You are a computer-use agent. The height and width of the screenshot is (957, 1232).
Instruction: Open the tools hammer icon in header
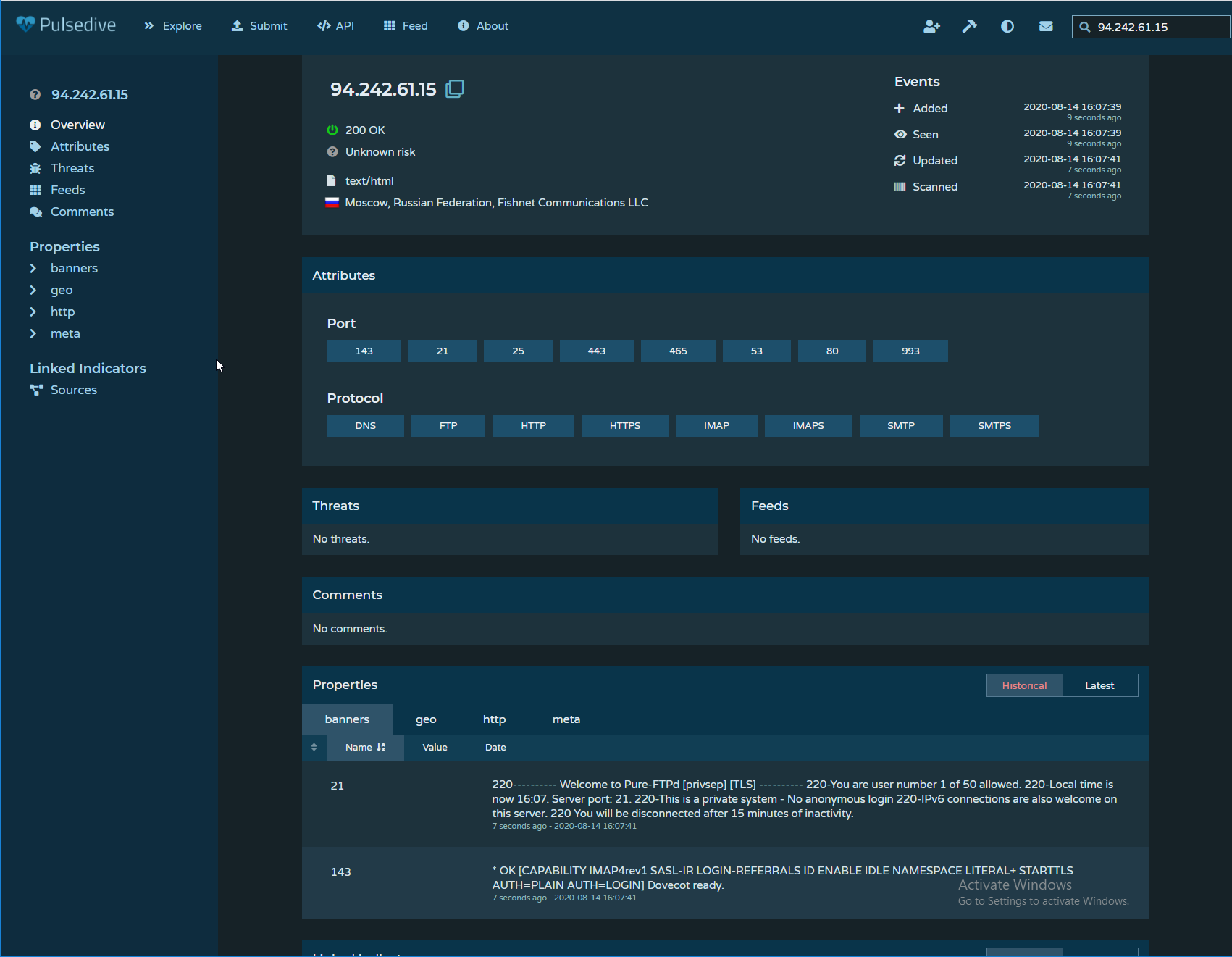click(969, 26)
